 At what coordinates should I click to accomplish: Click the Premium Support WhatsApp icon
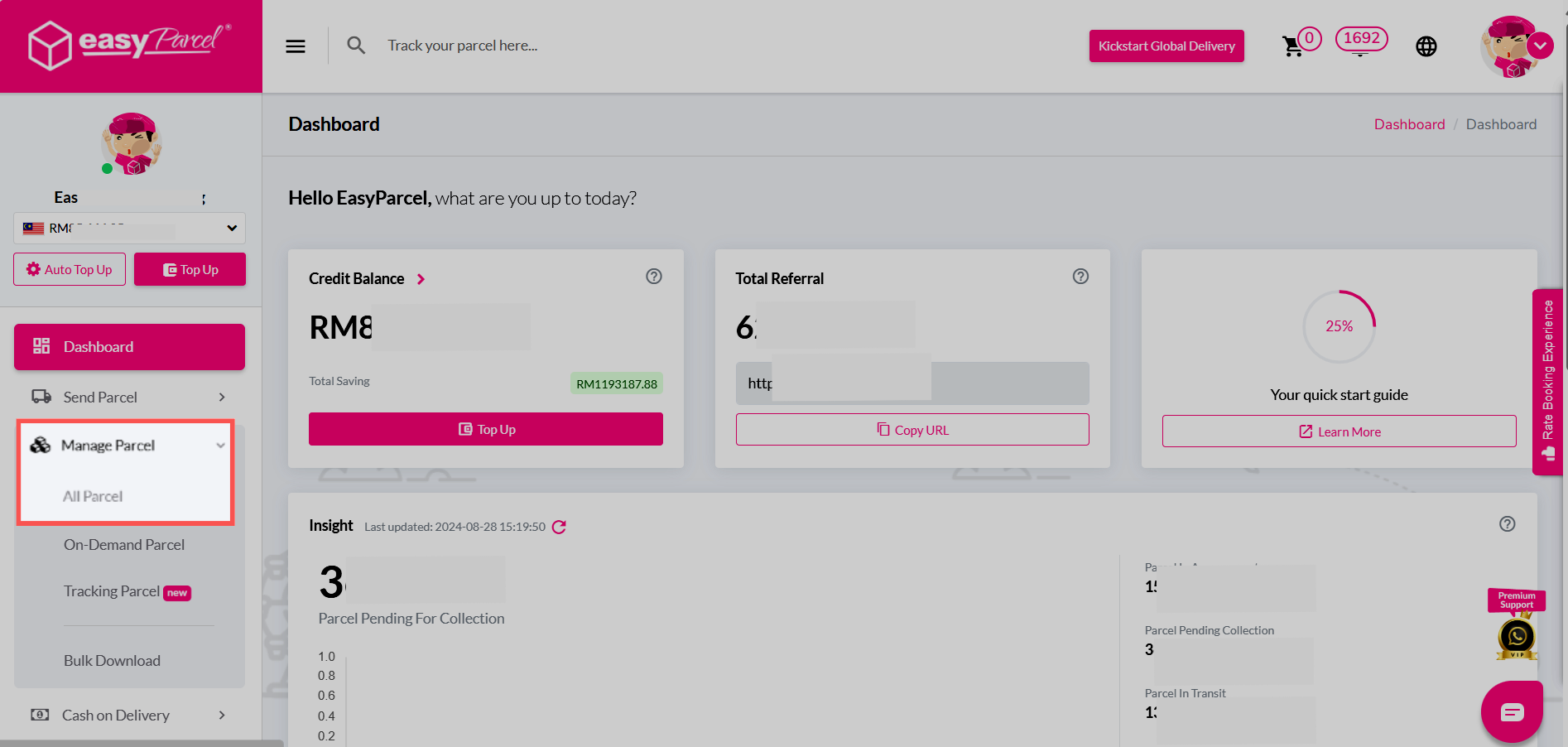(x=1517, y=636)
